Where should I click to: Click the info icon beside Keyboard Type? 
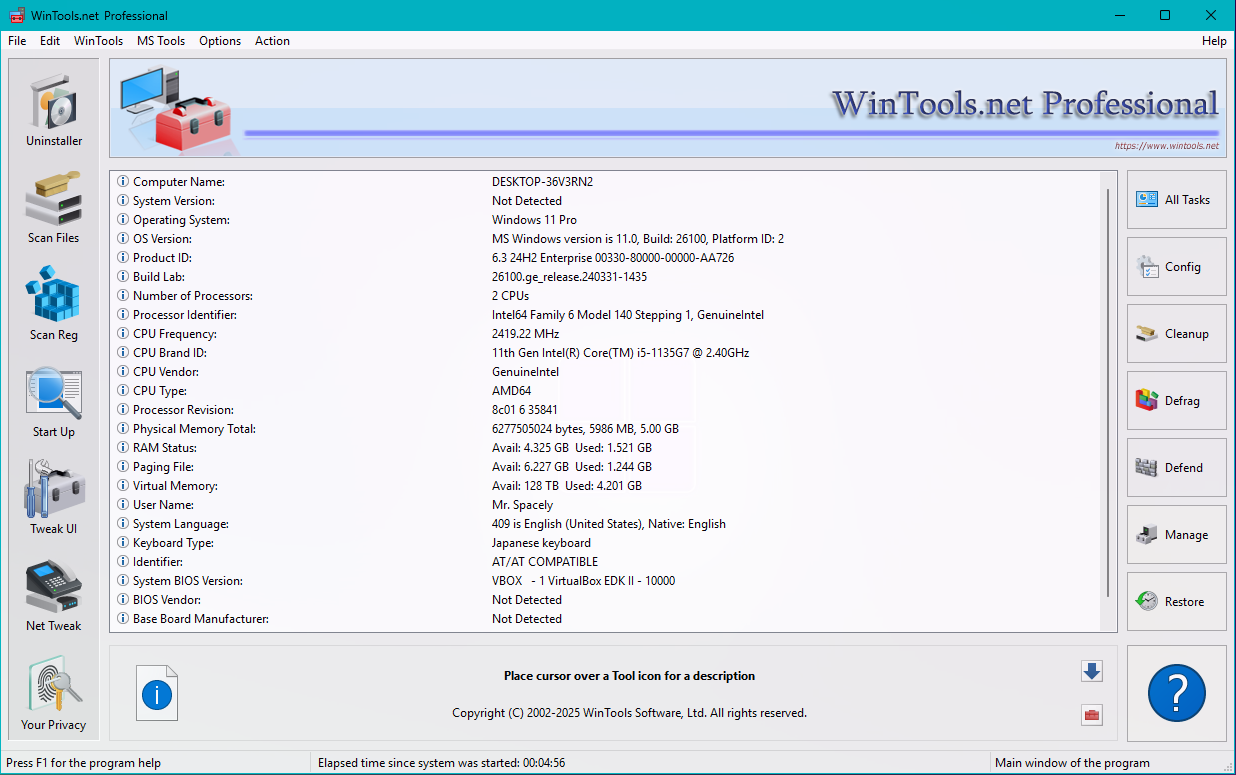click(123, 543)
